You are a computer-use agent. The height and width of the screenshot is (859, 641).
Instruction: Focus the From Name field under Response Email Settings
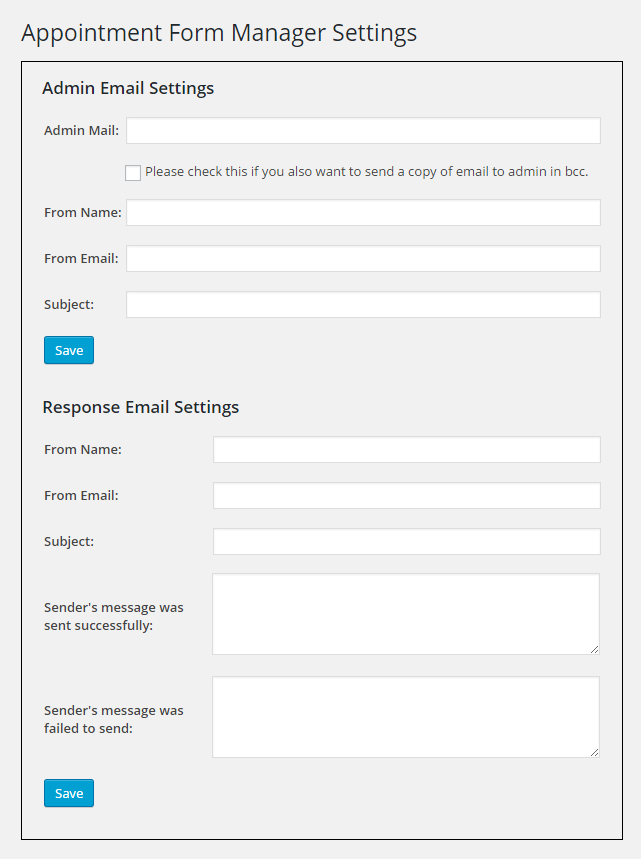(x=407, y=449)
